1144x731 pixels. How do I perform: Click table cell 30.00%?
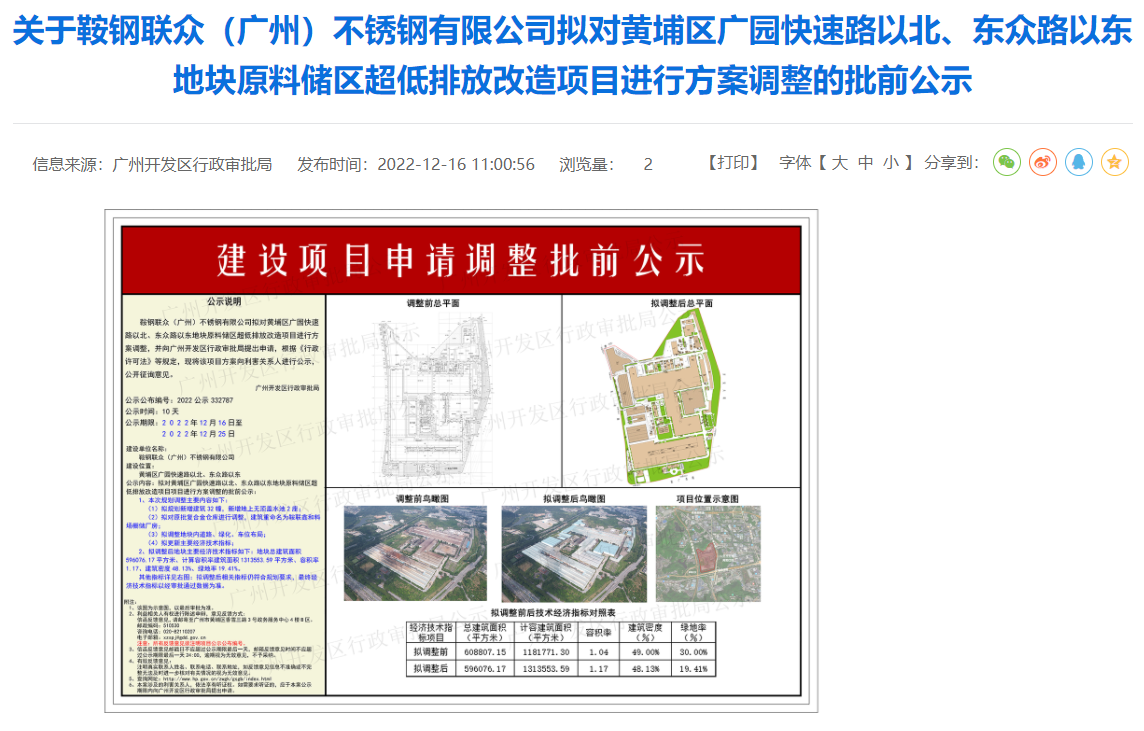(x=693, y=652)
